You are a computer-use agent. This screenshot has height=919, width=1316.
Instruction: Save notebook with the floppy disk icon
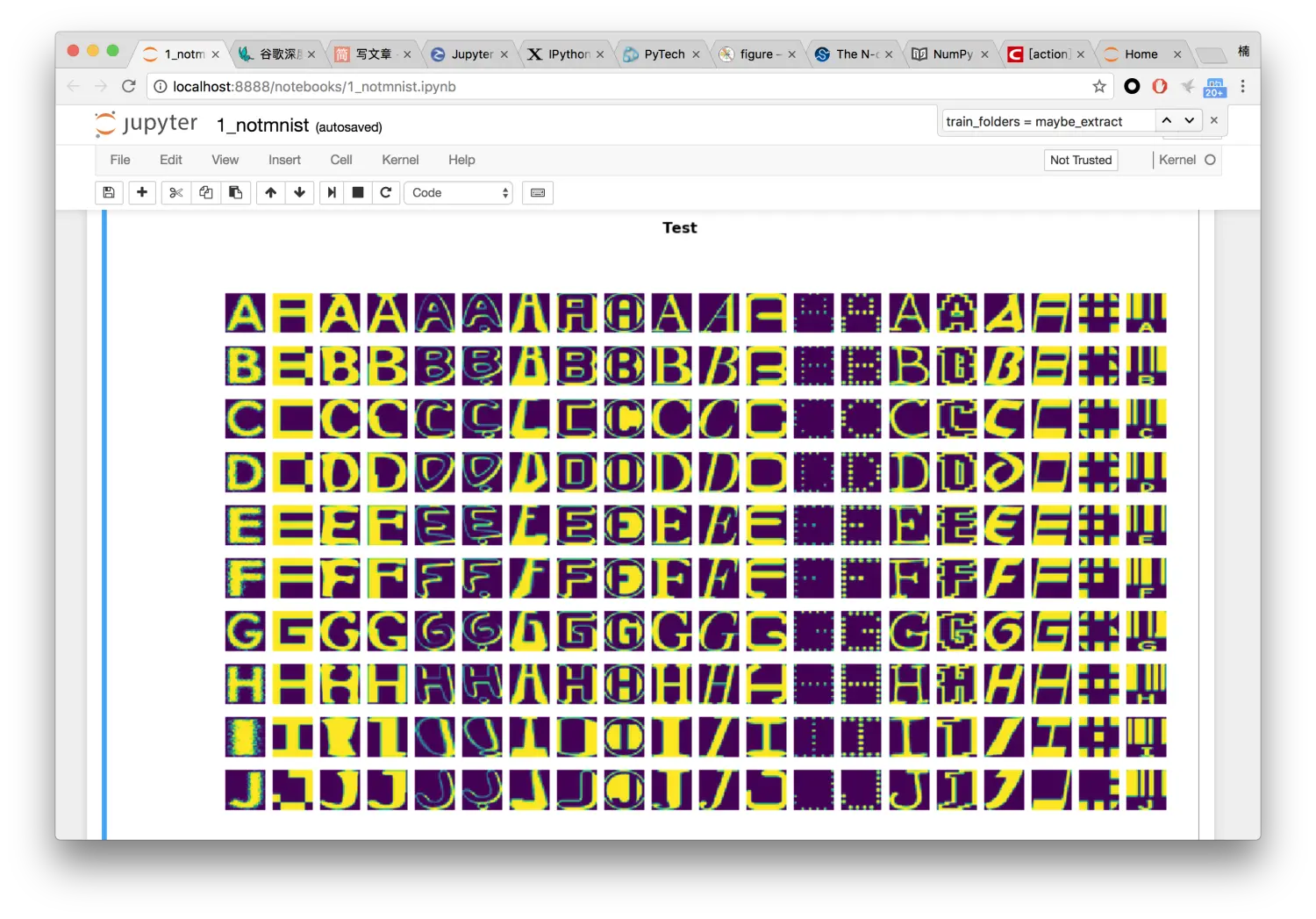pyautogui.click(x=109, y=193)
